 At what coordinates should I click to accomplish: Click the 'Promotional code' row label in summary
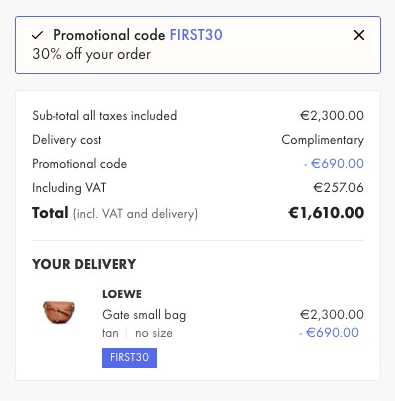tap(79, 164)
